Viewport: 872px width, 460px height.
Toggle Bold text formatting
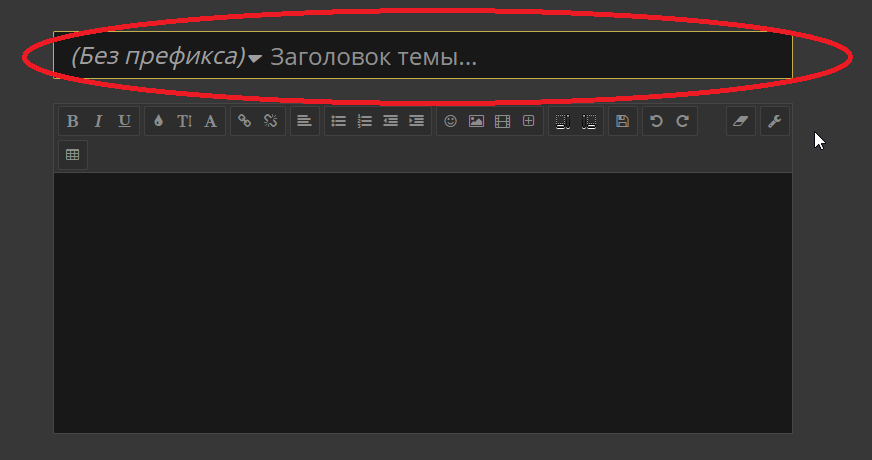(x=72, y=121)
